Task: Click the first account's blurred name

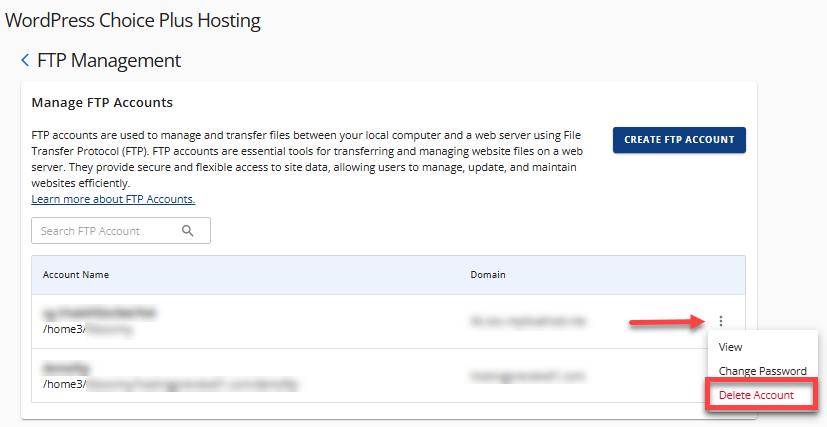Action: coord(98,313)
